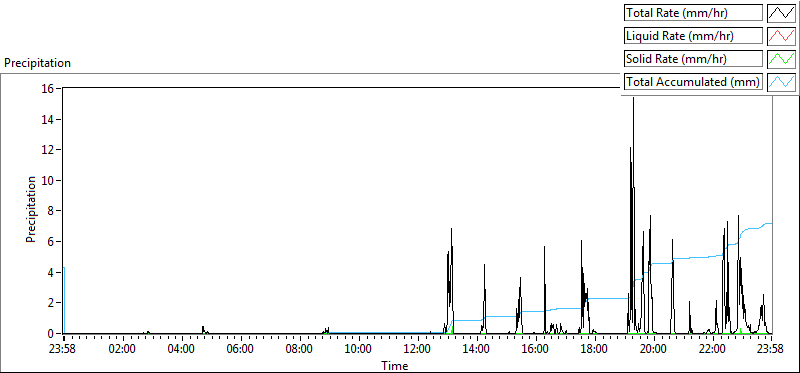Image resolution: width=800 pixels, height=373 pixels.
Task: Select the Total Accumulated (mm) legend label
Action: pos(693,82)
